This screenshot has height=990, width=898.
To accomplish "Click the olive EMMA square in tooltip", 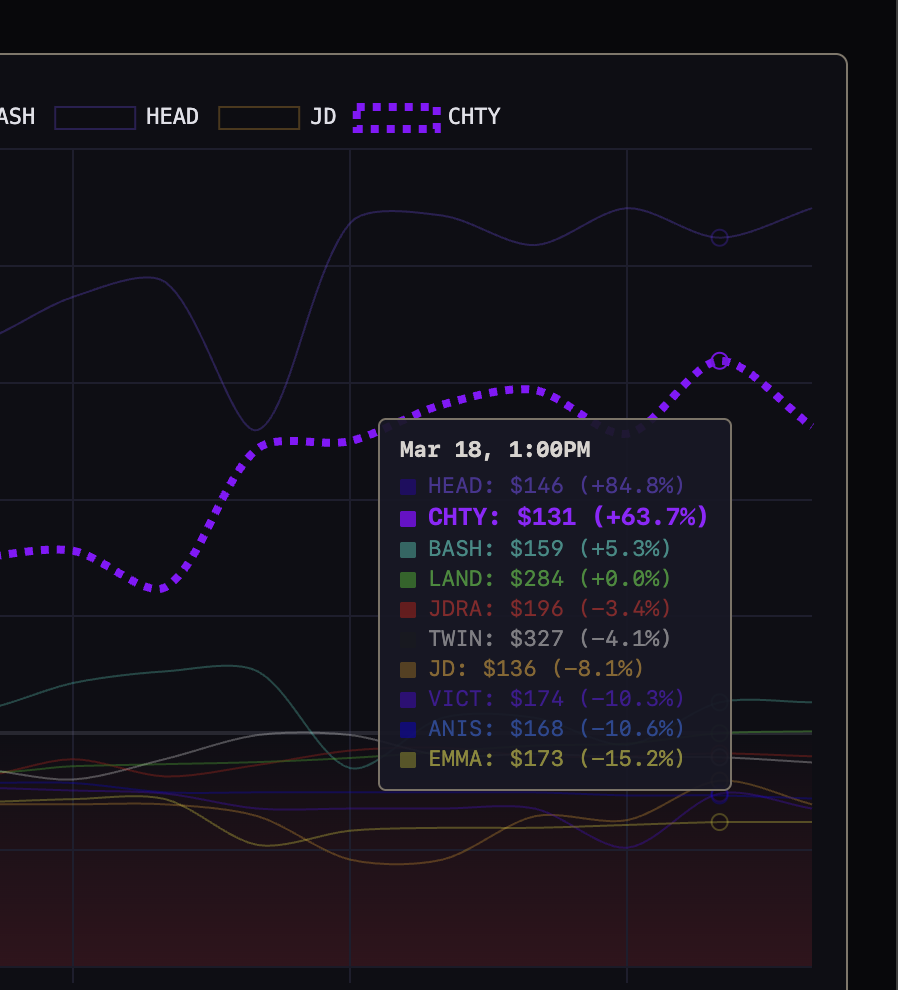I will pyautogui.click(x=408, y=760).
